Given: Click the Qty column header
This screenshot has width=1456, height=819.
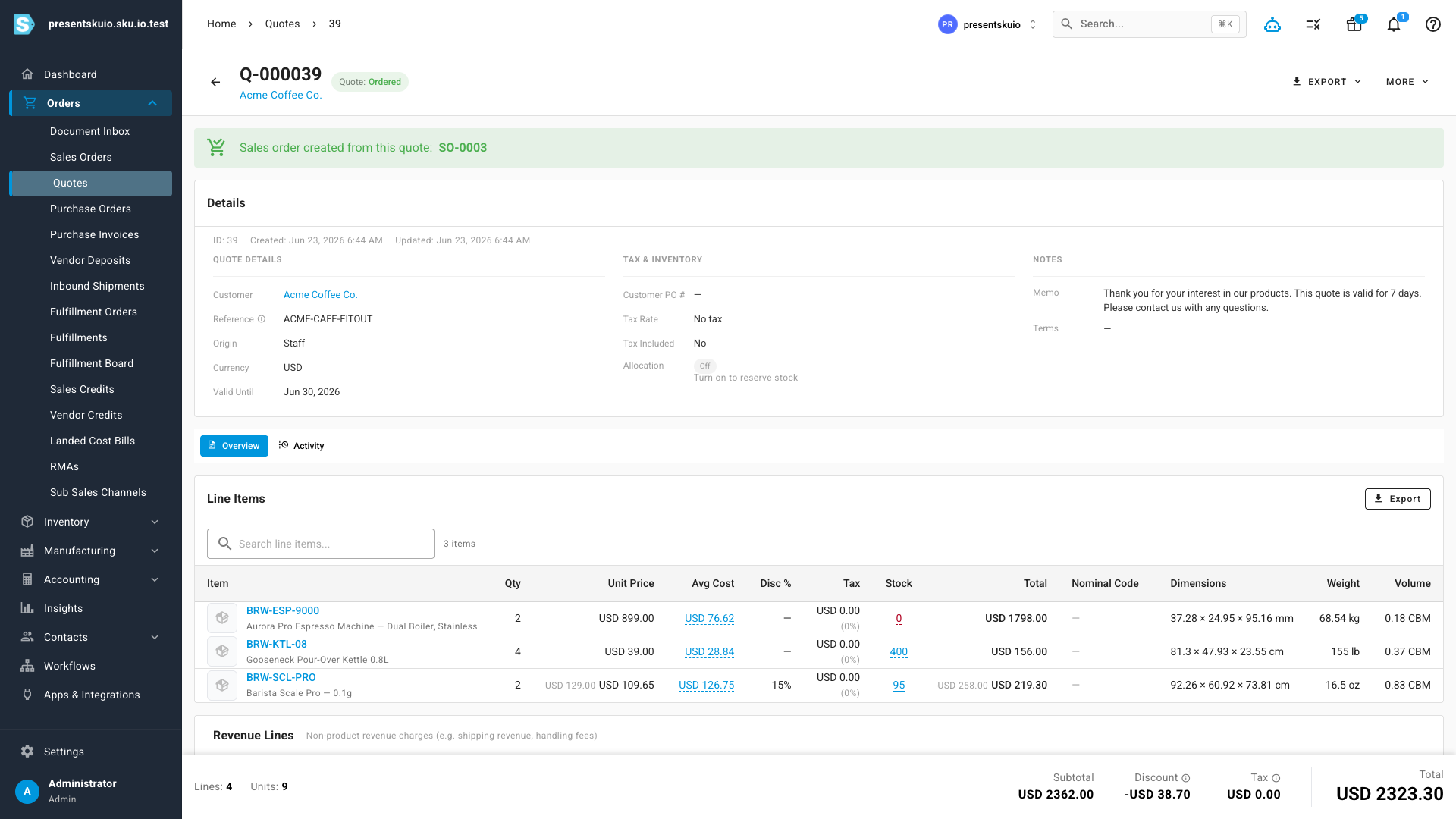Looking at the screenshot, I should [513, 583].
